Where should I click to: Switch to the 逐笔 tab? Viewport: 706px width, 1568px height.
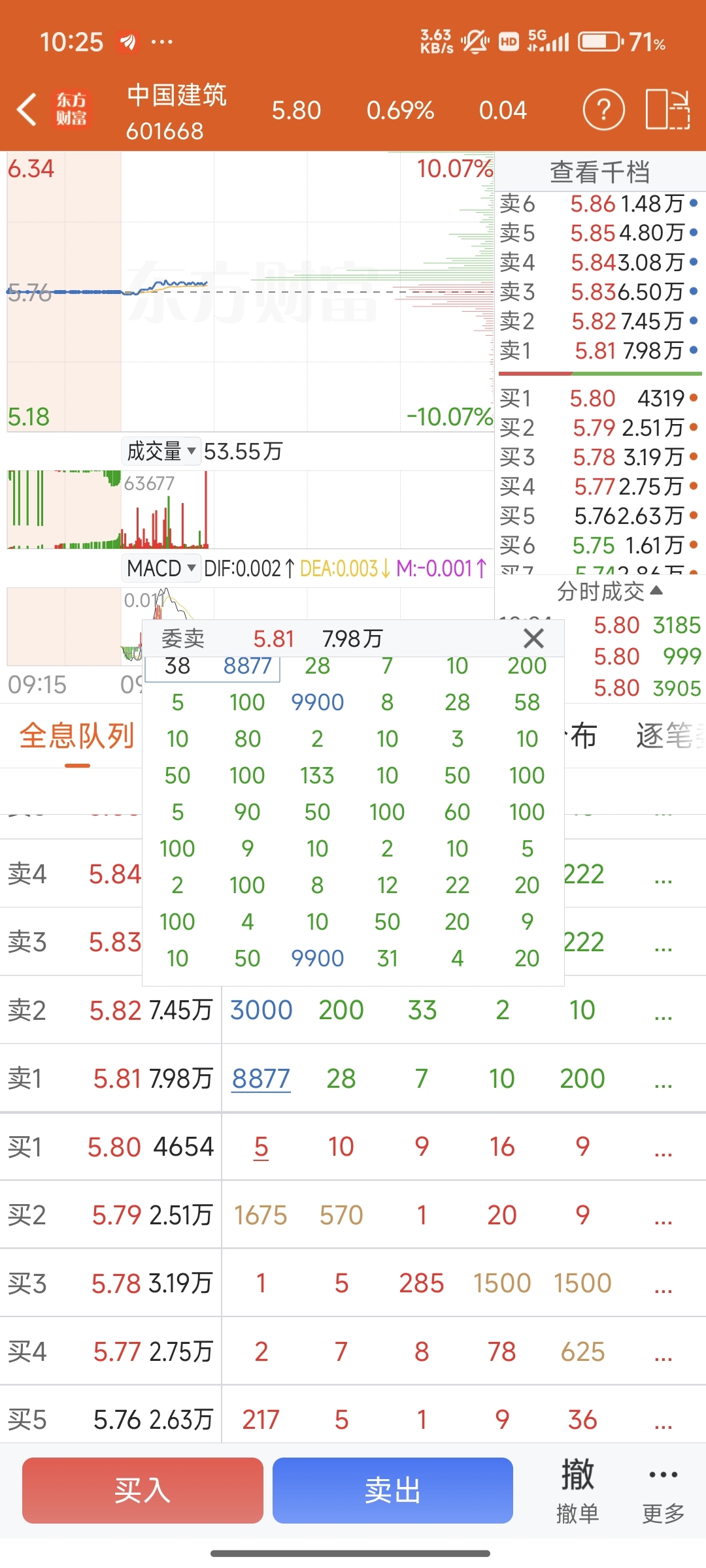click(669, 736)
